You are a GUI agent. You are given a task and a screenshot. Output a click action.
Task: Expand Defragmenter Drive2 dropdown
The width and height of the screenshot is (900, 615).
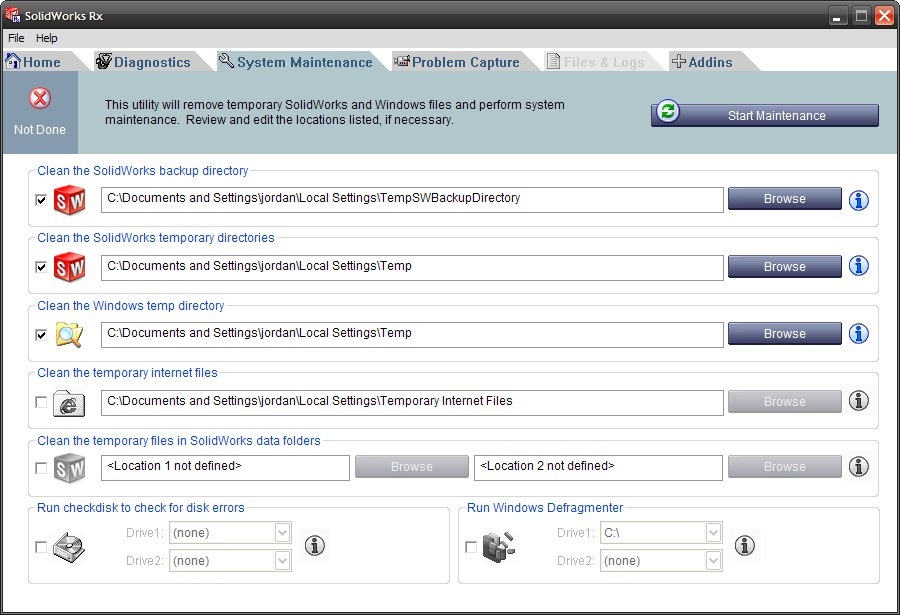[x=713, y=560]
